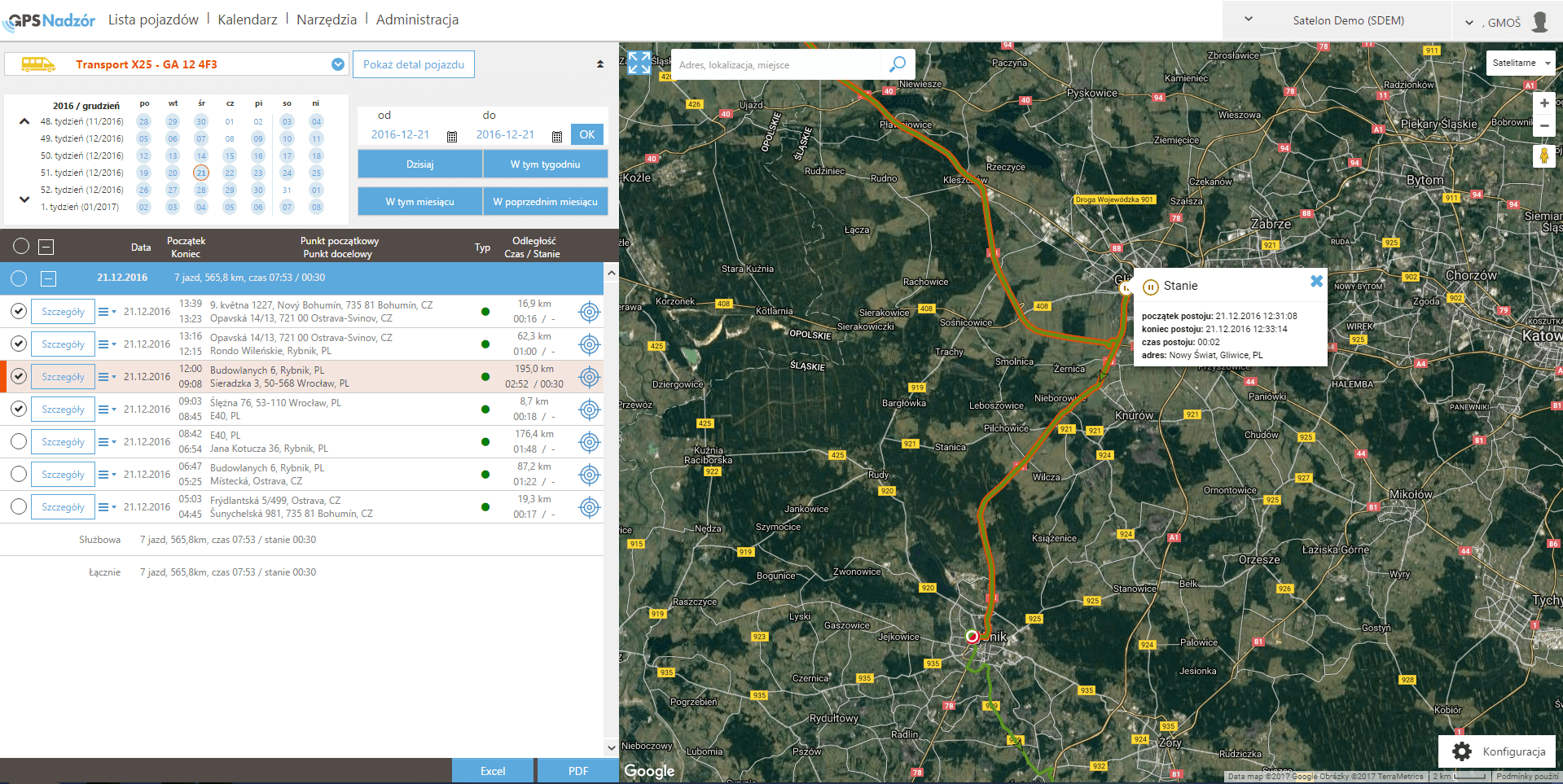Image resolution: width=1563 pixels, height=784 pixels.
Task: Zoom out the map with minus button
Action: (1544, 125)
